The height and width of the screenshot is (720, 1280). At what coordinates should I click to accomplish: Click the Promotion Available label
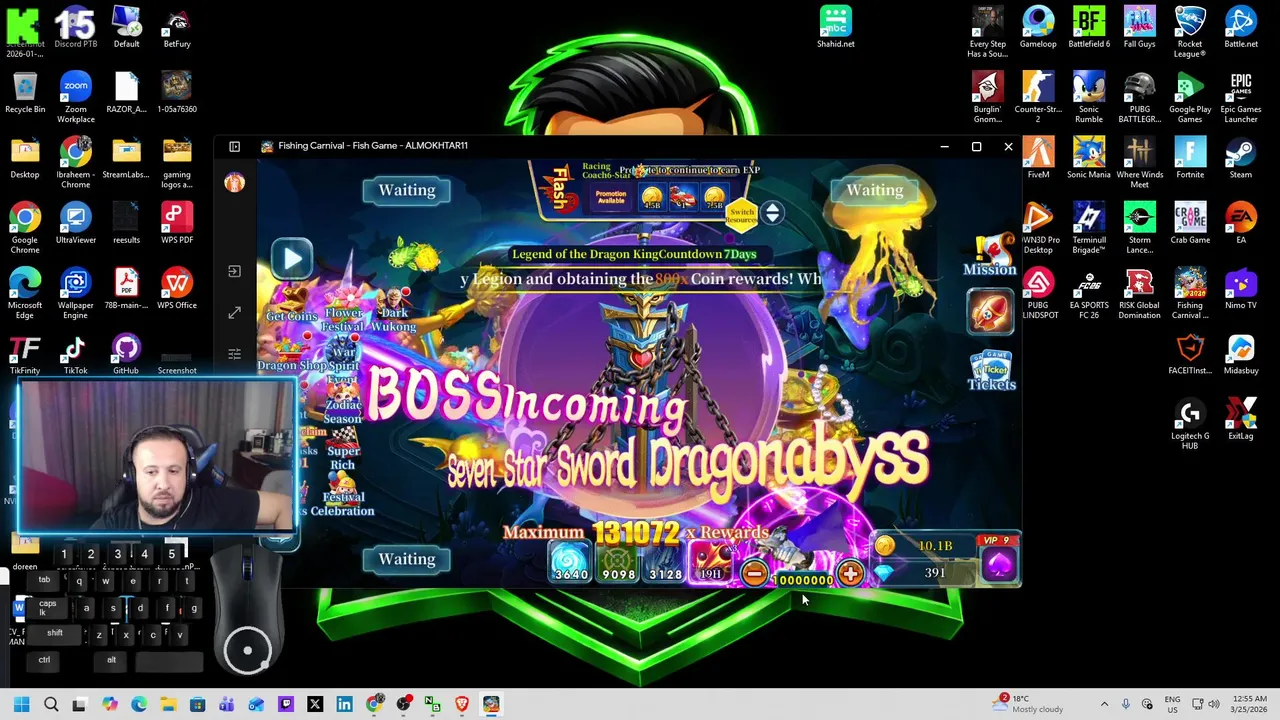coord(610,197)
